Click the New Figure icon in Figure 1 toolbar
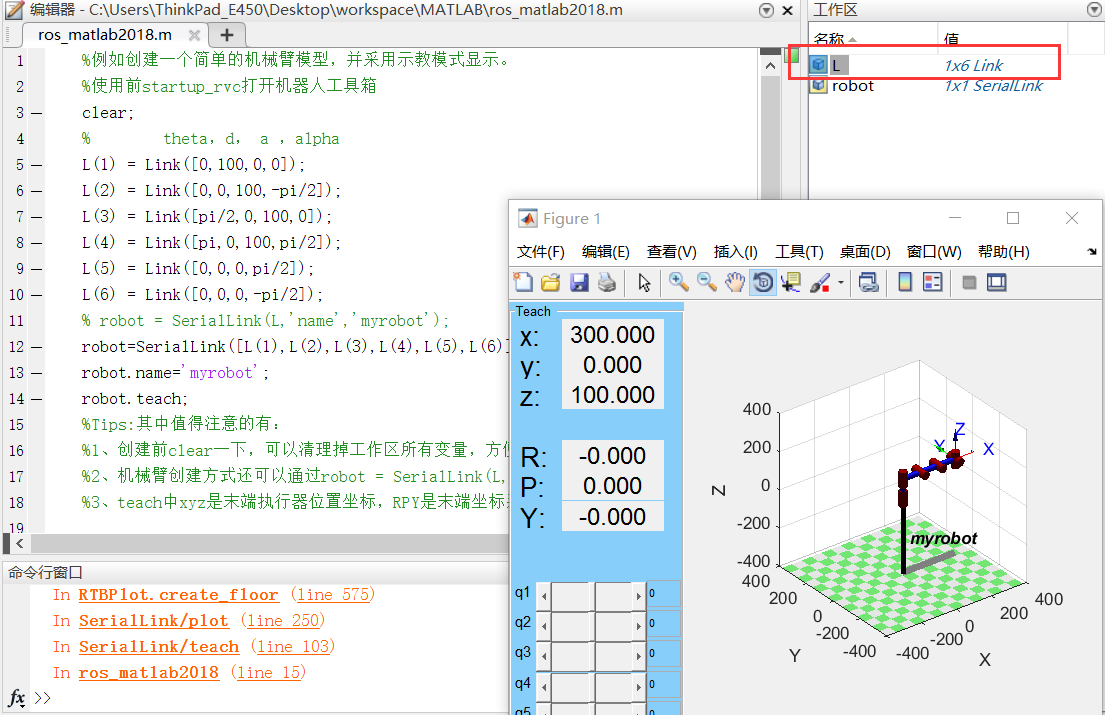Image resolution: width=1105 pixels, height=715 pixels. (523, 282)
